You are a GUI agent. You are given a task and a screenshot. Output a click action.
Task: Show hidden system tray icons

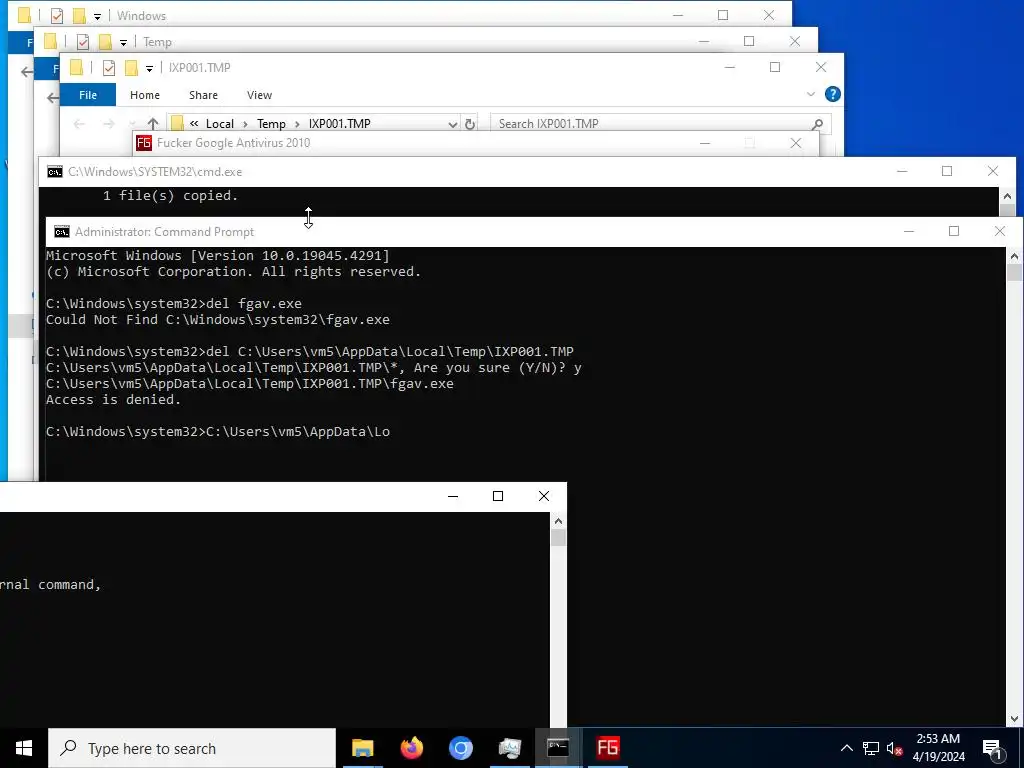tap(846, 748)
